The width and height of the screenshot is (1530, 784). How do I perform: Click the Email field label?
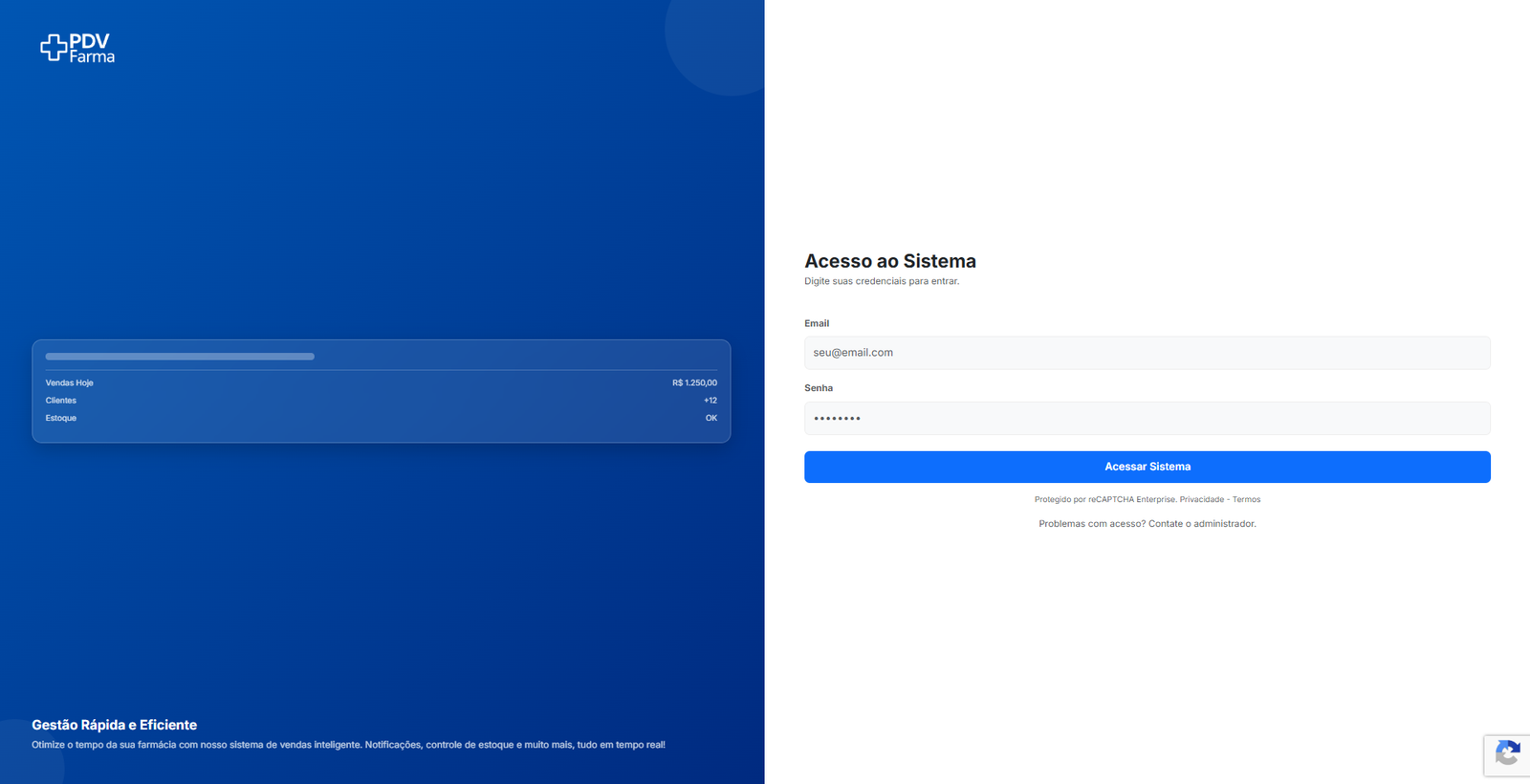click(x=817, y=323)
